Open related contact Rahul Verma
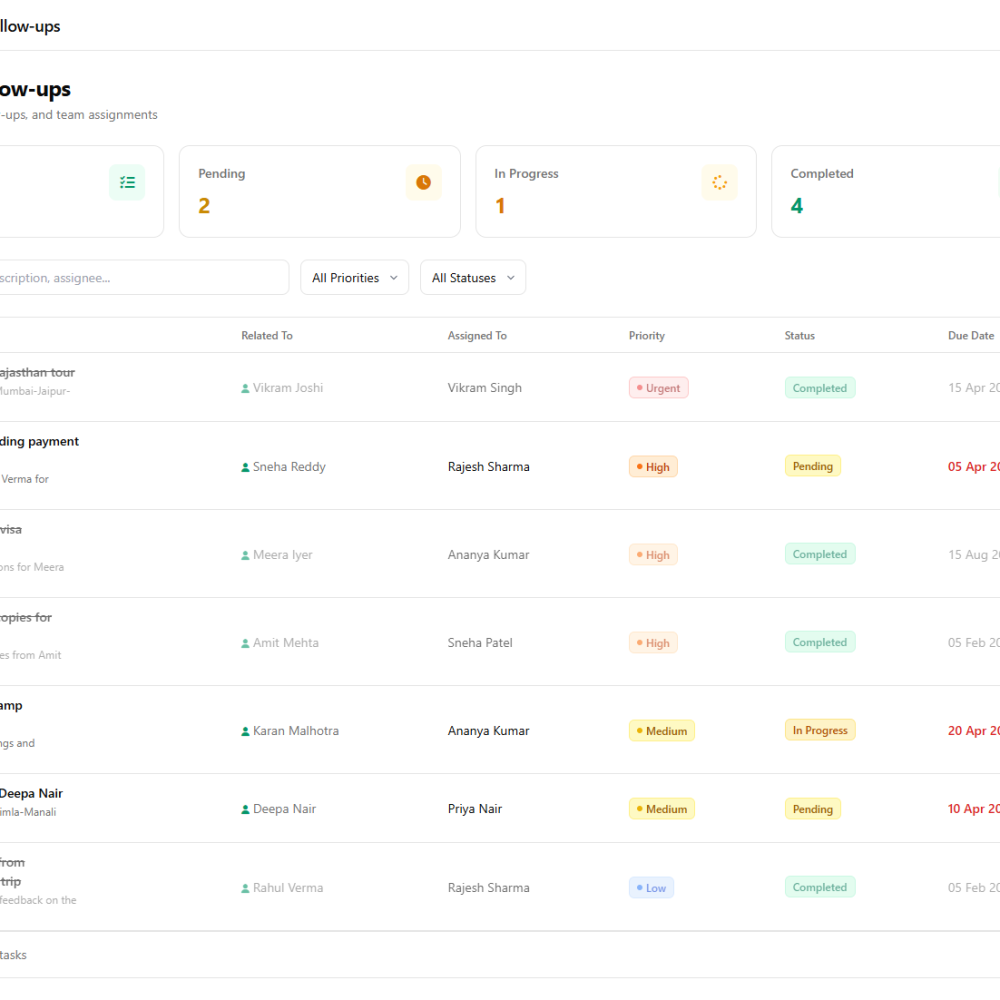 [288, 888]
